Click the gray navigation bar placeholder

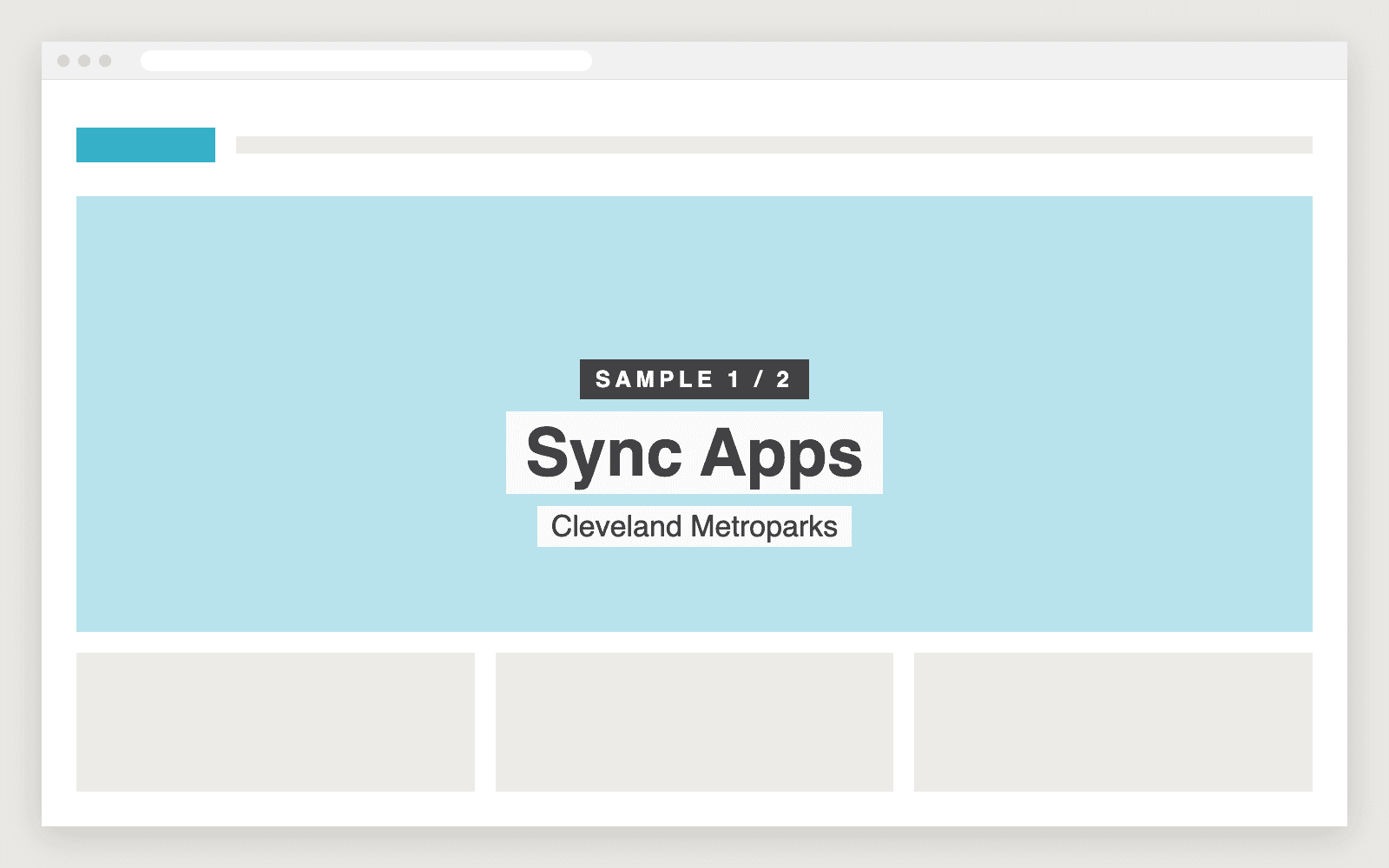(774, 145)
